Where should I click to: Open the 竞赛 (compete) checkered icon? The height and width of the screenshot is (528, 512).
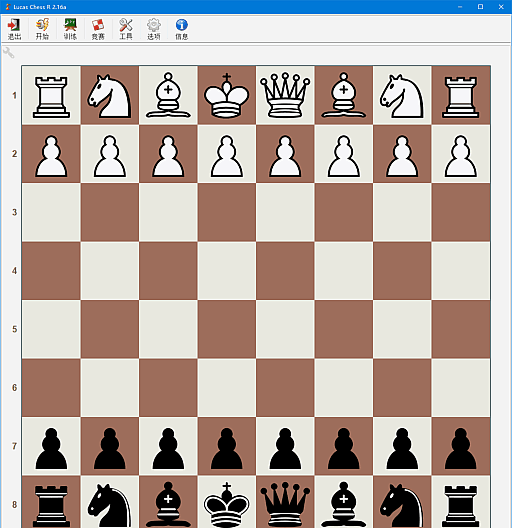tap(98, 25)
